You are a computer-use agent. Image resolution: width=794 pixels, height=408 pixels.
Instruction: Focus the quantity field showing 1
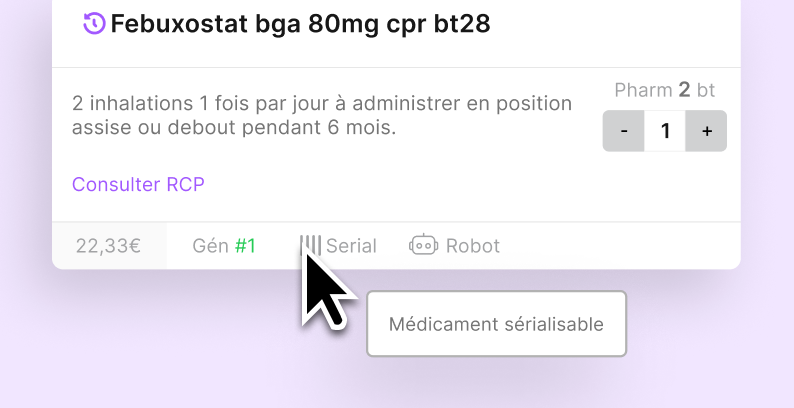pos(665,131)
